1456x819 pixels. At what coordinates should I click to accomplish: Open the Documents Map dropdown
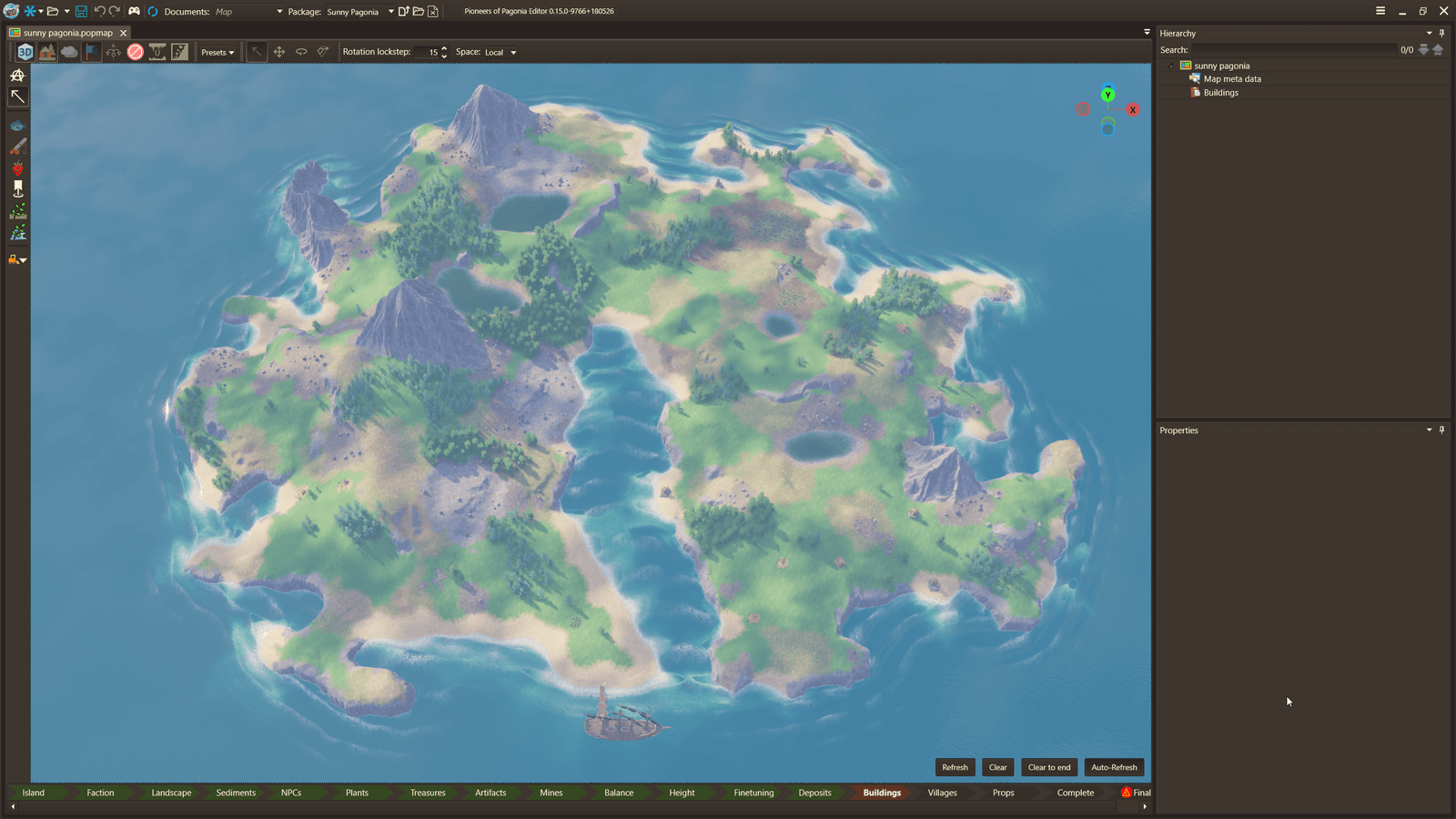[x=248, y=12]
